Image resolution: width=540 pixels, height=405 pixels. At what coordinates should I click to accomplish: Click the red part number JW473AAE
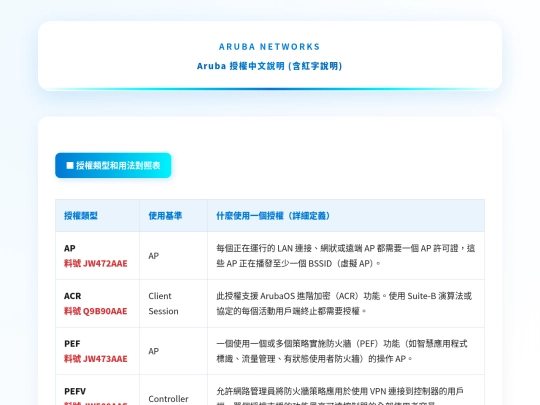95,359
